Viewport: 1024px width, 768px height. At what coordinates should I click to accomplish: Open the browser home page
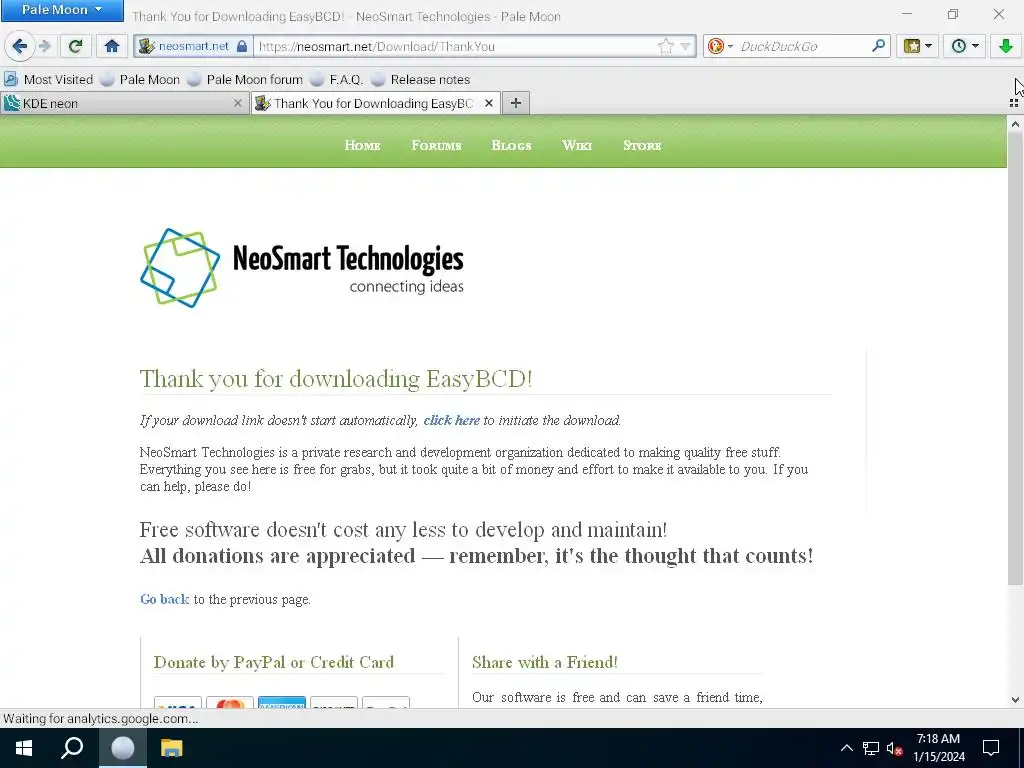click(x=112, y=46)
